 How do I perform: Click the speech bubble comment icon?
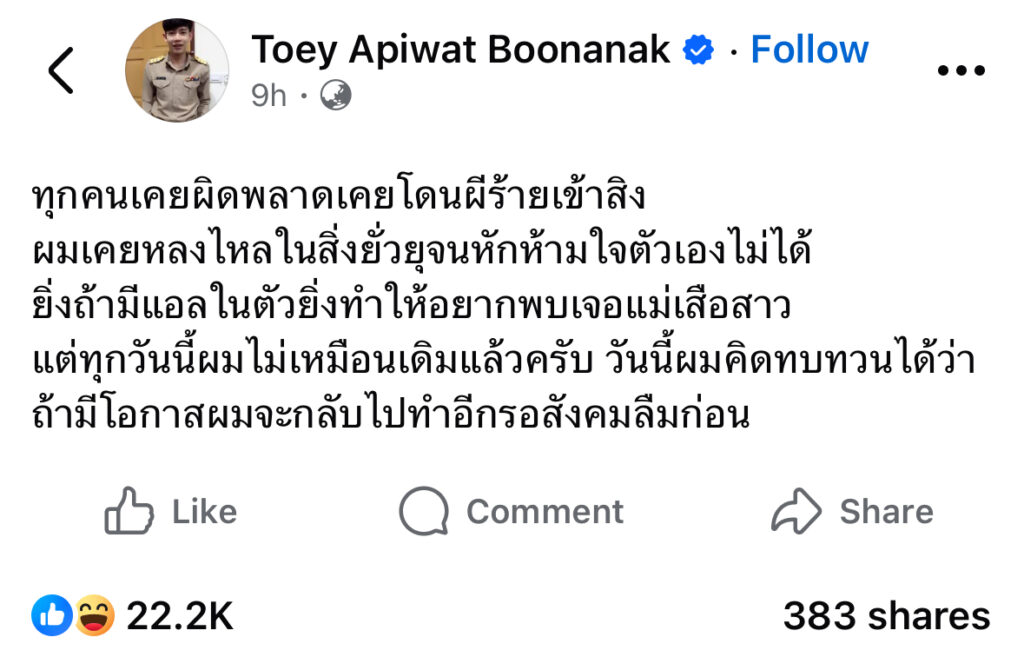point(423,511)
